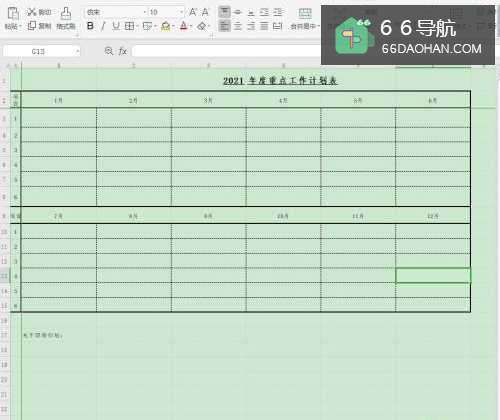The width and height of the screenshot is (500, 420).
Task: Open the font size dropdown
Action: point(181,12)
